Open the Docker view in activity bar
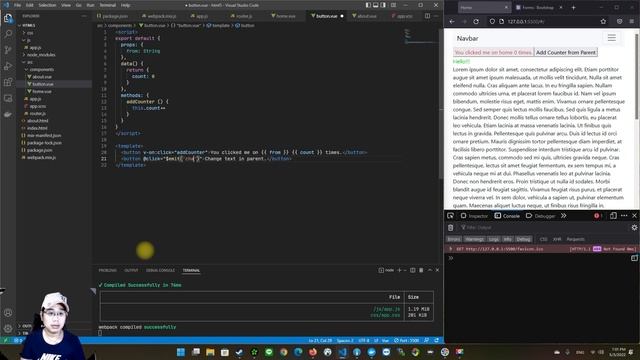 [8, 115]
